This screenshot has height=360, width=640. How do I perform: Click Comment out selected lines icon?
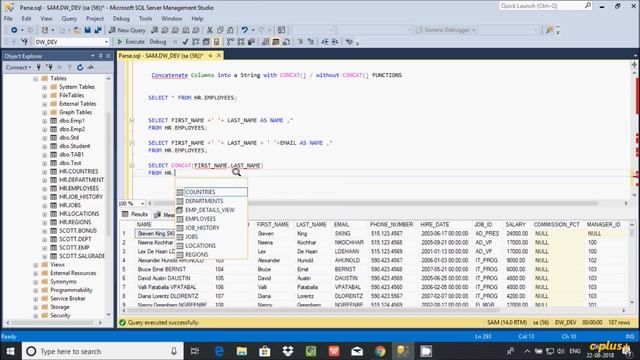click(300, 42)
